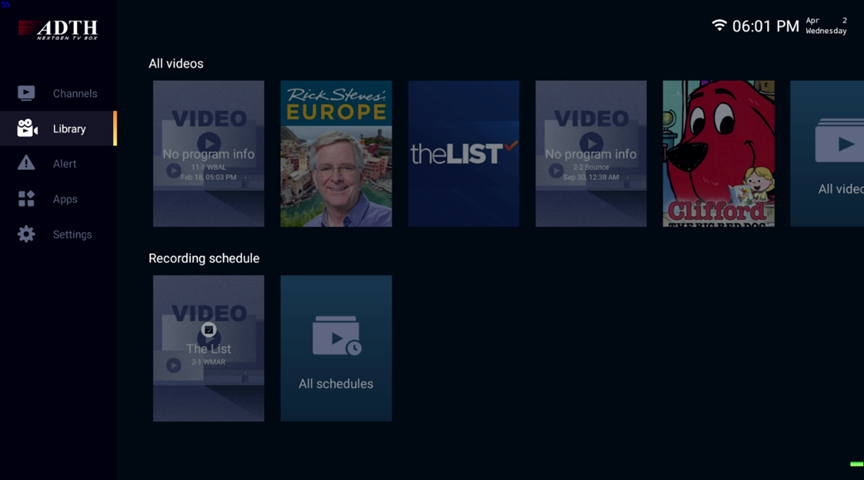Image resolution: width=864 pixels, height=480 pixels.
Task: Click the schedule badge on The List tile
Action: 208,330
